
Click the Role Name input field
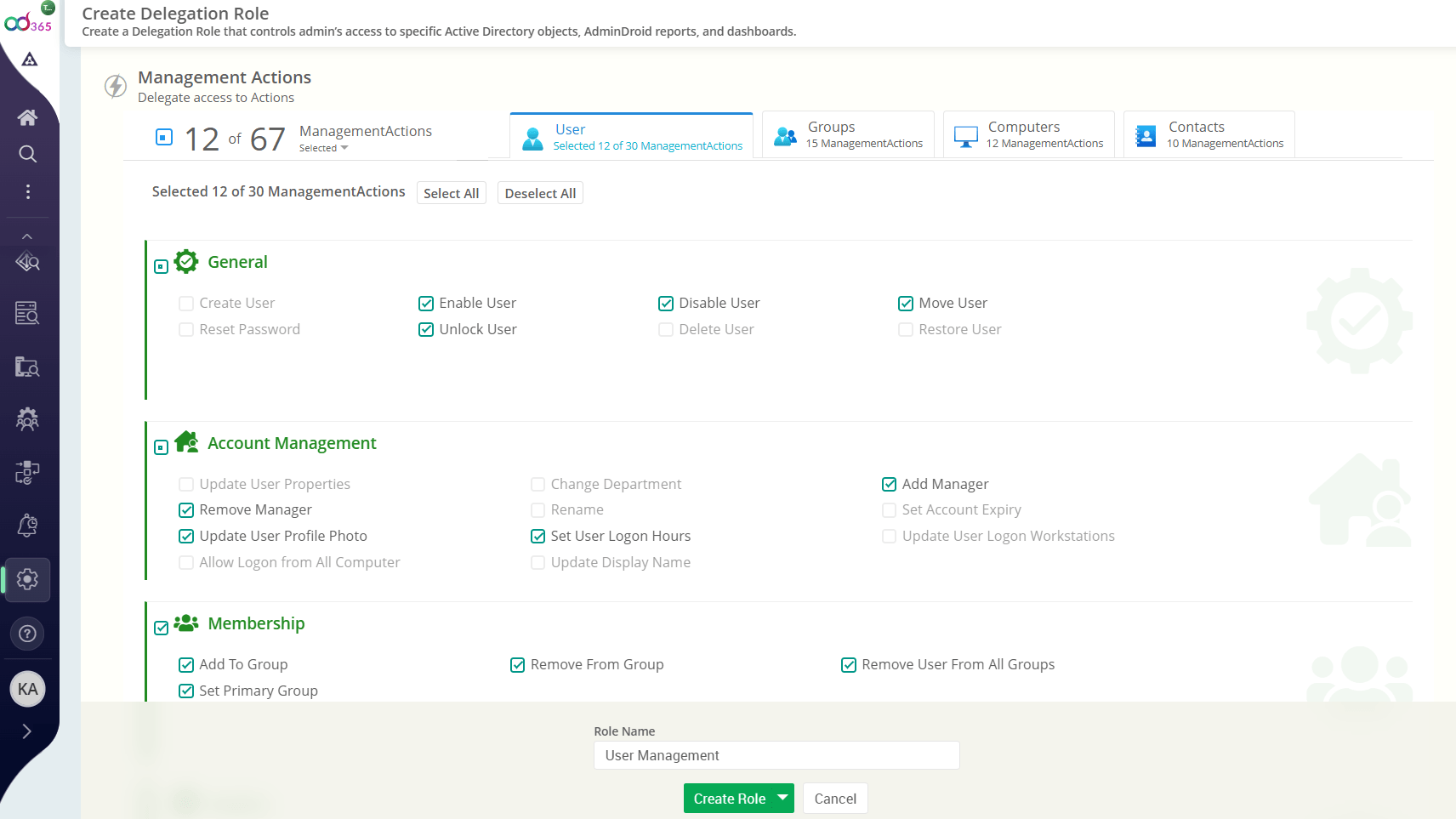tap(776, 755)
